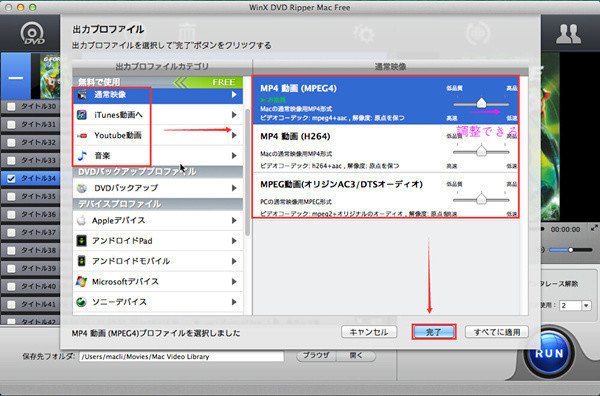This screenshot has width=600, height=396.
Task: Click the 開く button
Action: click(x=356, y=355)
